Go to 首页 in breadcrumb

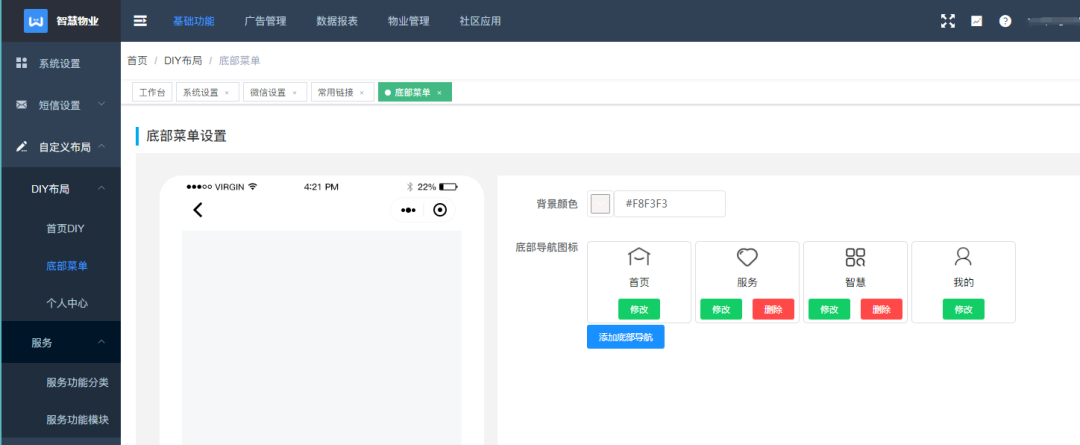(x=137, y=61)
